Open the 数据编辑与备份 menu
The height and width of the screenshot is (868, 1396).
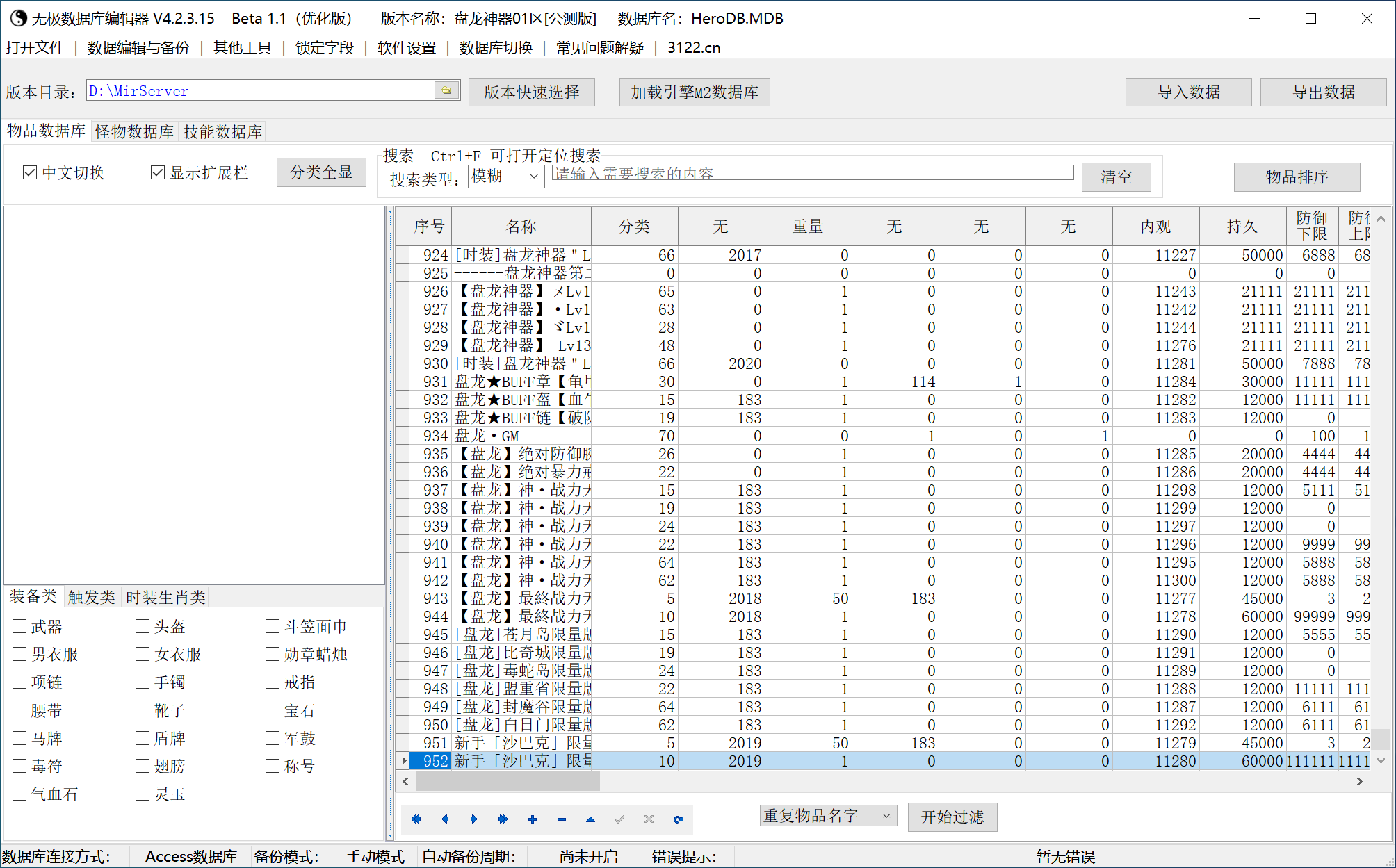coord(138,48)
